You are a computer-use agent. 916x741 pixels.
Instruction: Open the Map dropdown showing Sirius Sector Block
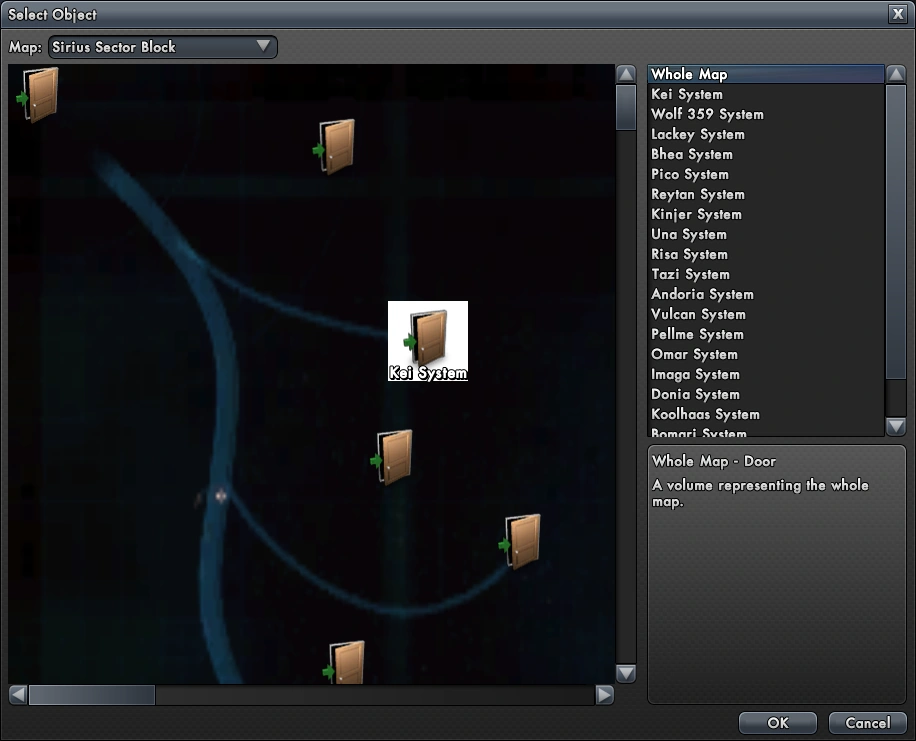point(163,47)
